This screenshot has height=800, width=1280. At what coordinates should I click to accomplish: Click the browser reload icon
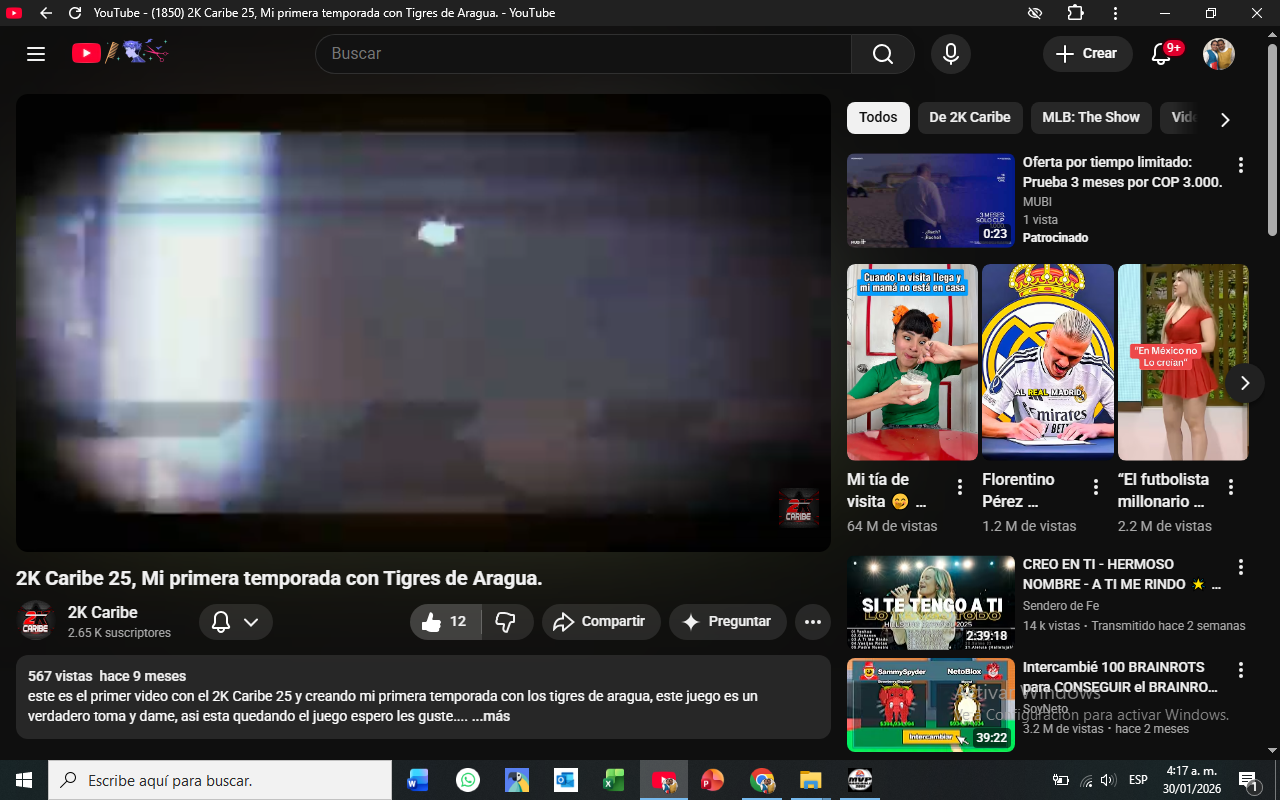coord(75,13)
